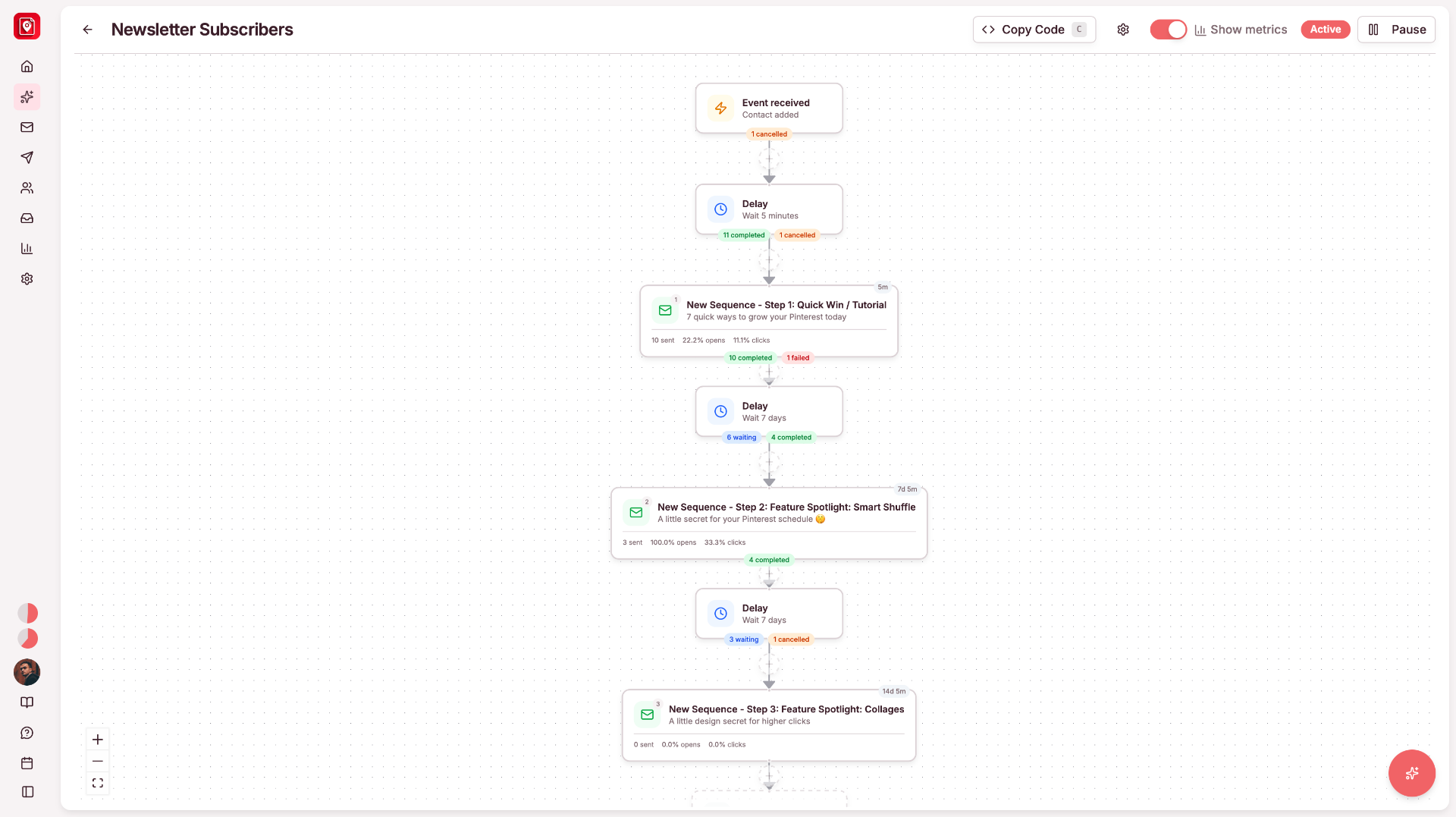Open the user avatar profile picture
This screenshot has width=1456, height=817.
pos(27,672)
